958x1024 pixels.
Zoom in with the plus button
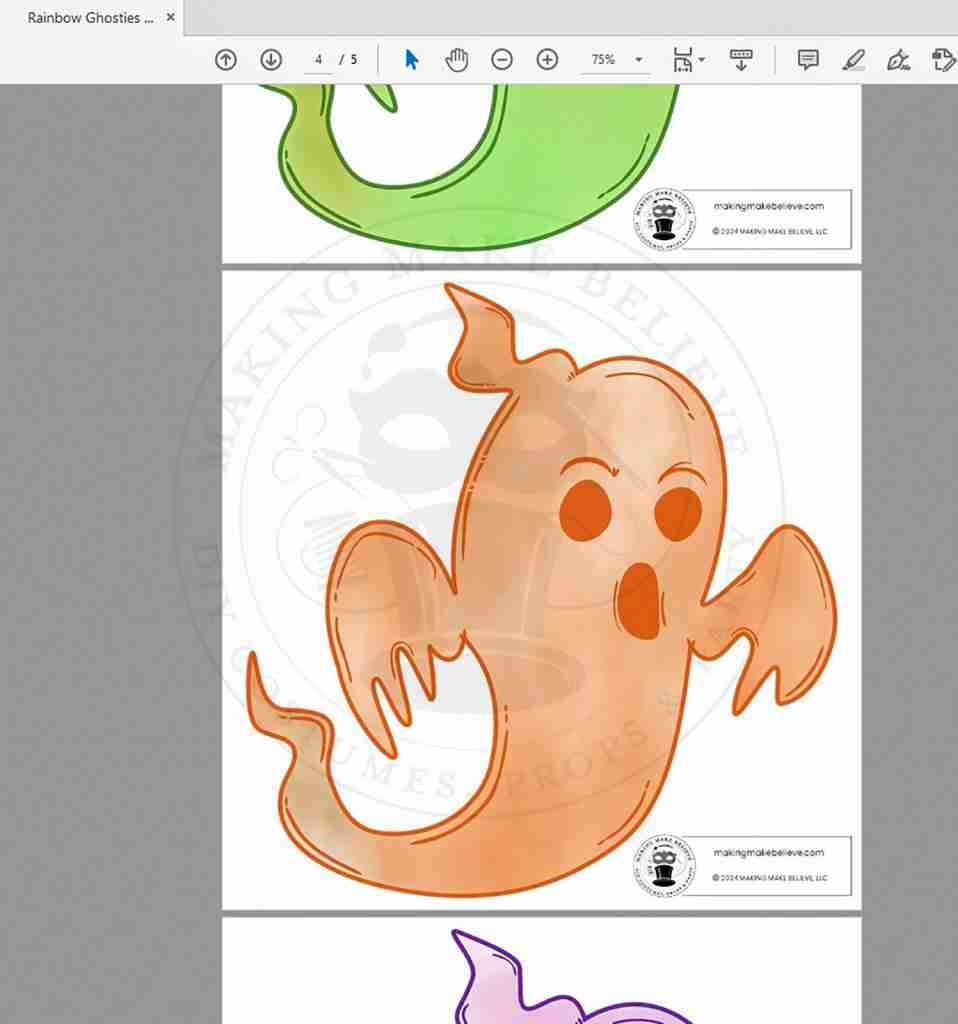tap(547, 60)
